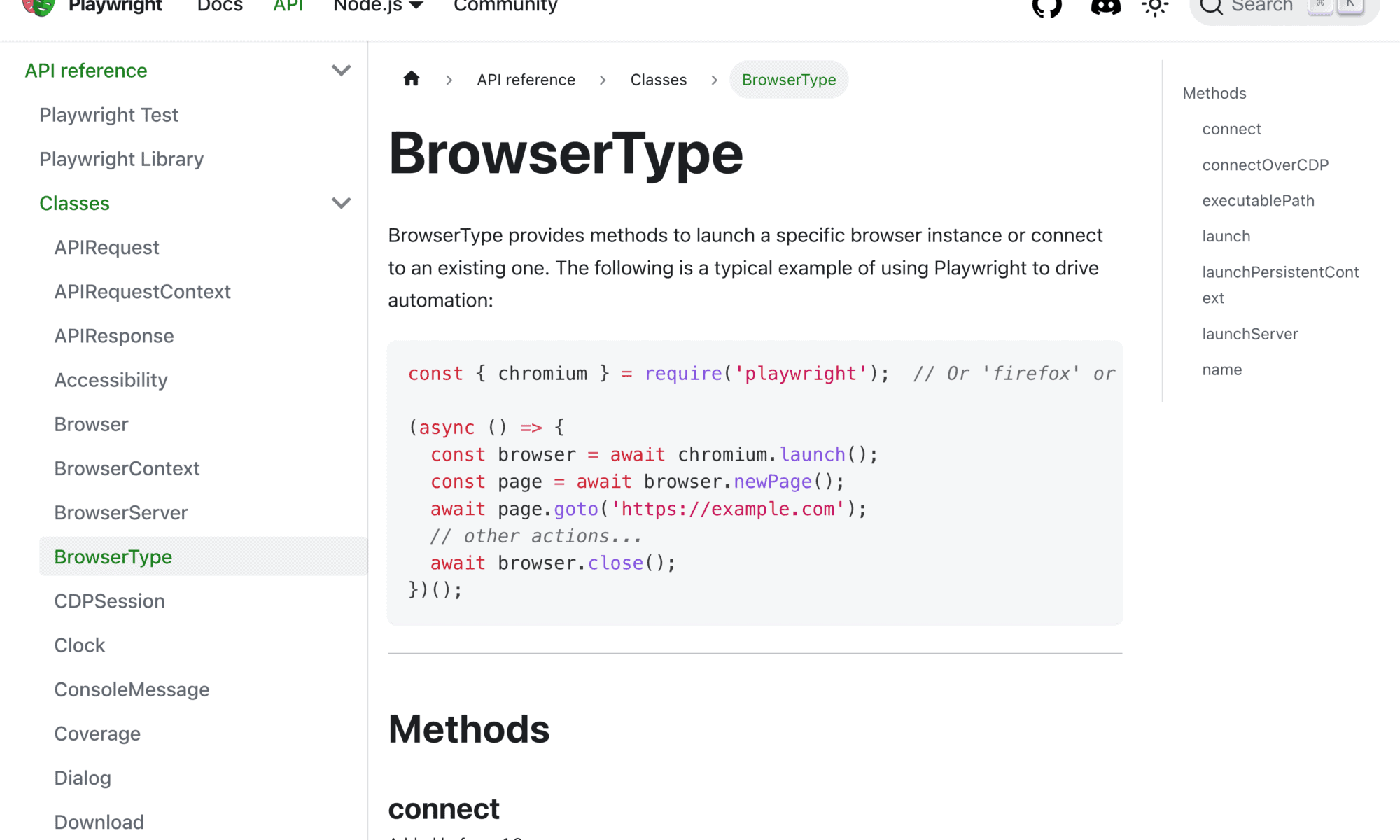Viewport: 1400px width, 840px height.
Task: Open Classes category in sidebar
Action: click(x=74, y=203)
